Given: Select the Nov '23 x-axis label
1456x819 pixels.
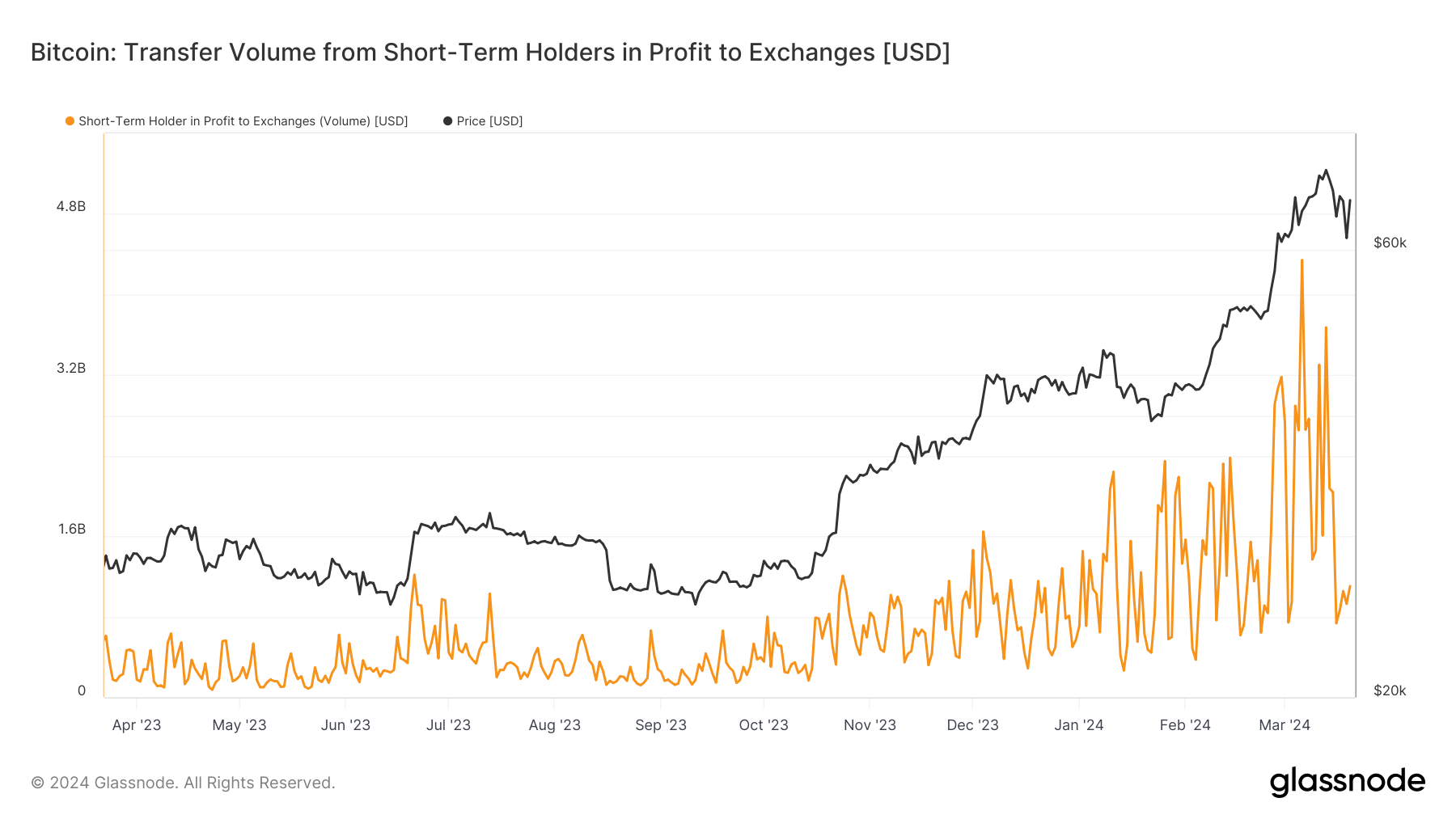Looking at the screenshot, I should pos(870,725).
